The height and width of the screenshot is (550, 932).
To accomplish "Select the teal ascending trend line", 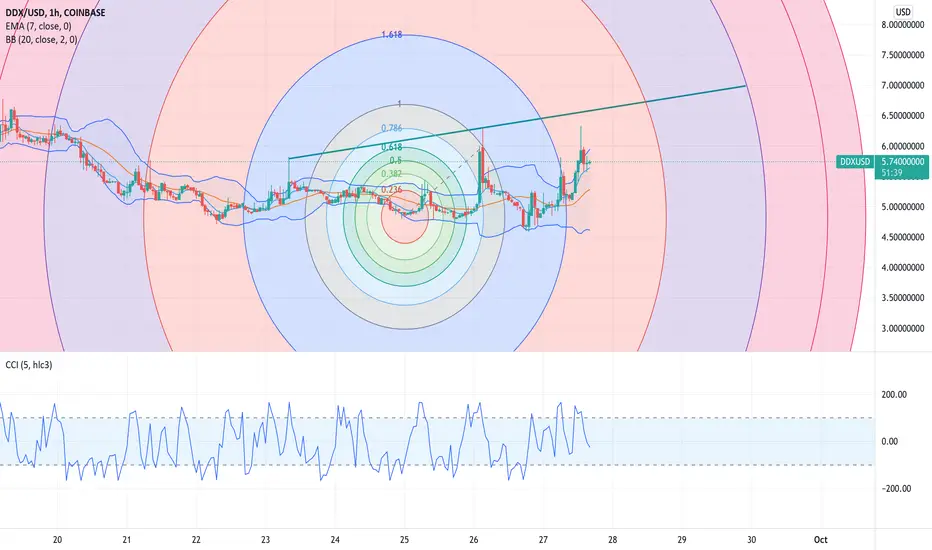I will pyautogui.click(x=517, y=122).
